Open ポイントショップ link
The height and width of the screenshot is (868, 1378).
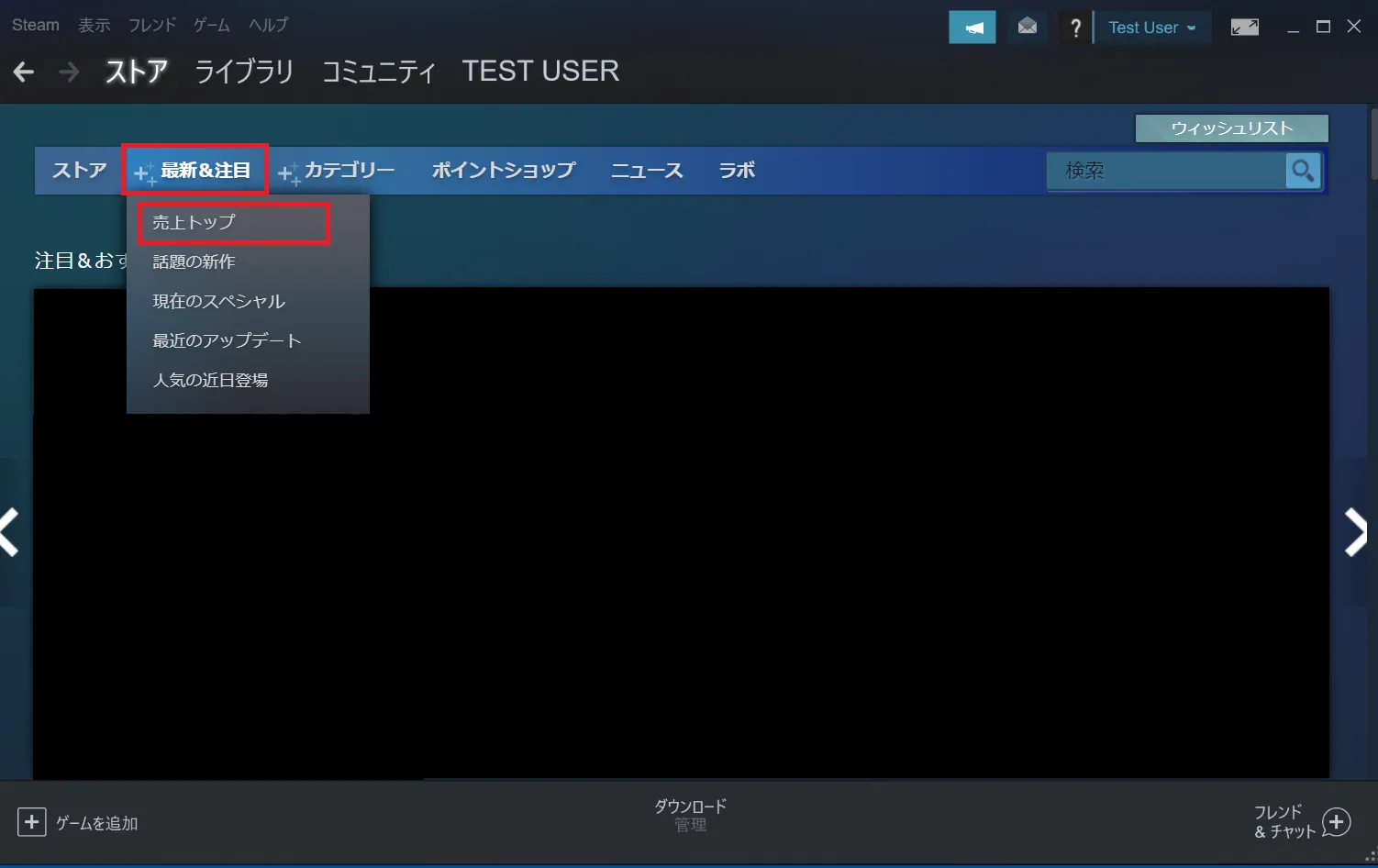click(x=504, y=171)
